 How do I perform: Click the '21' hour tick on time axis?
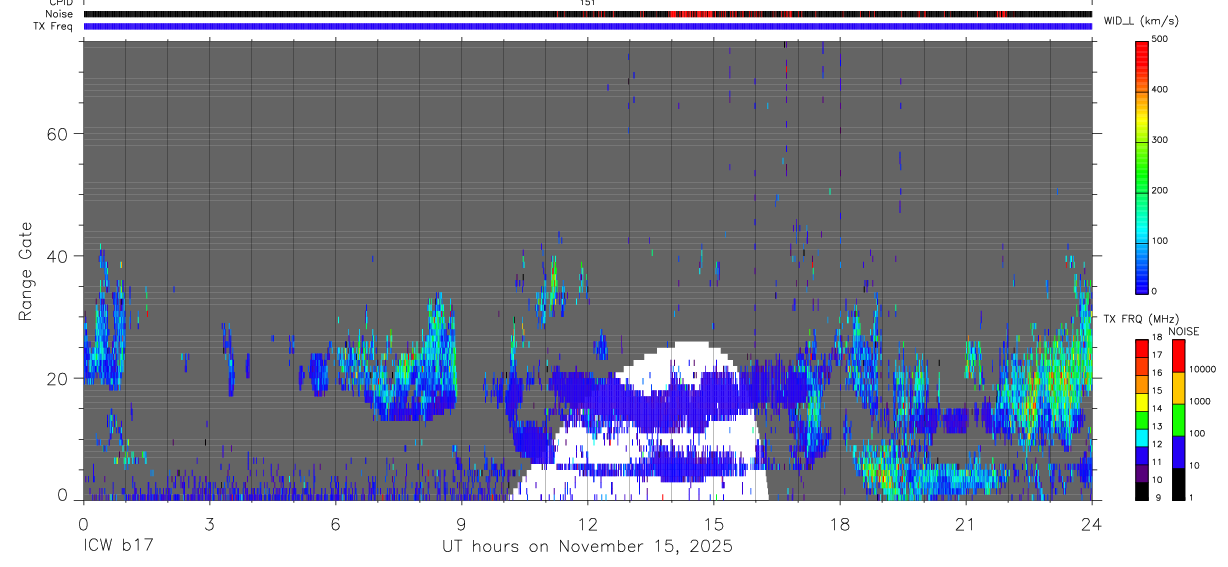966,525
